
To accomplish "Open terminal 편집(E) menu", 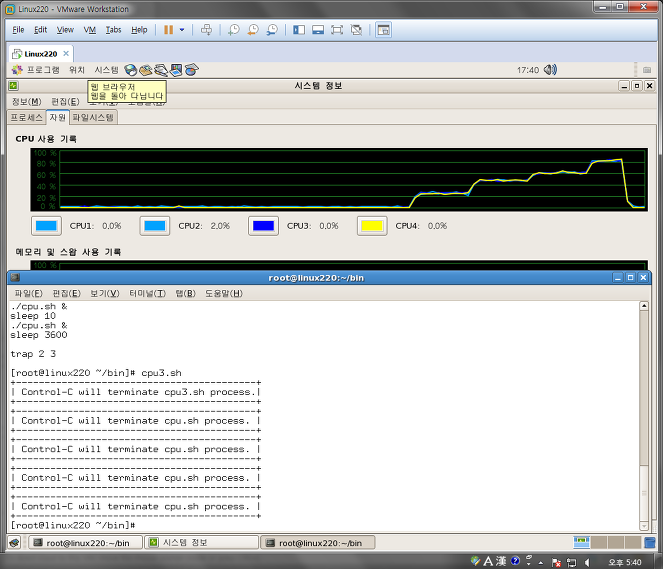I will [x=66, y=293].
